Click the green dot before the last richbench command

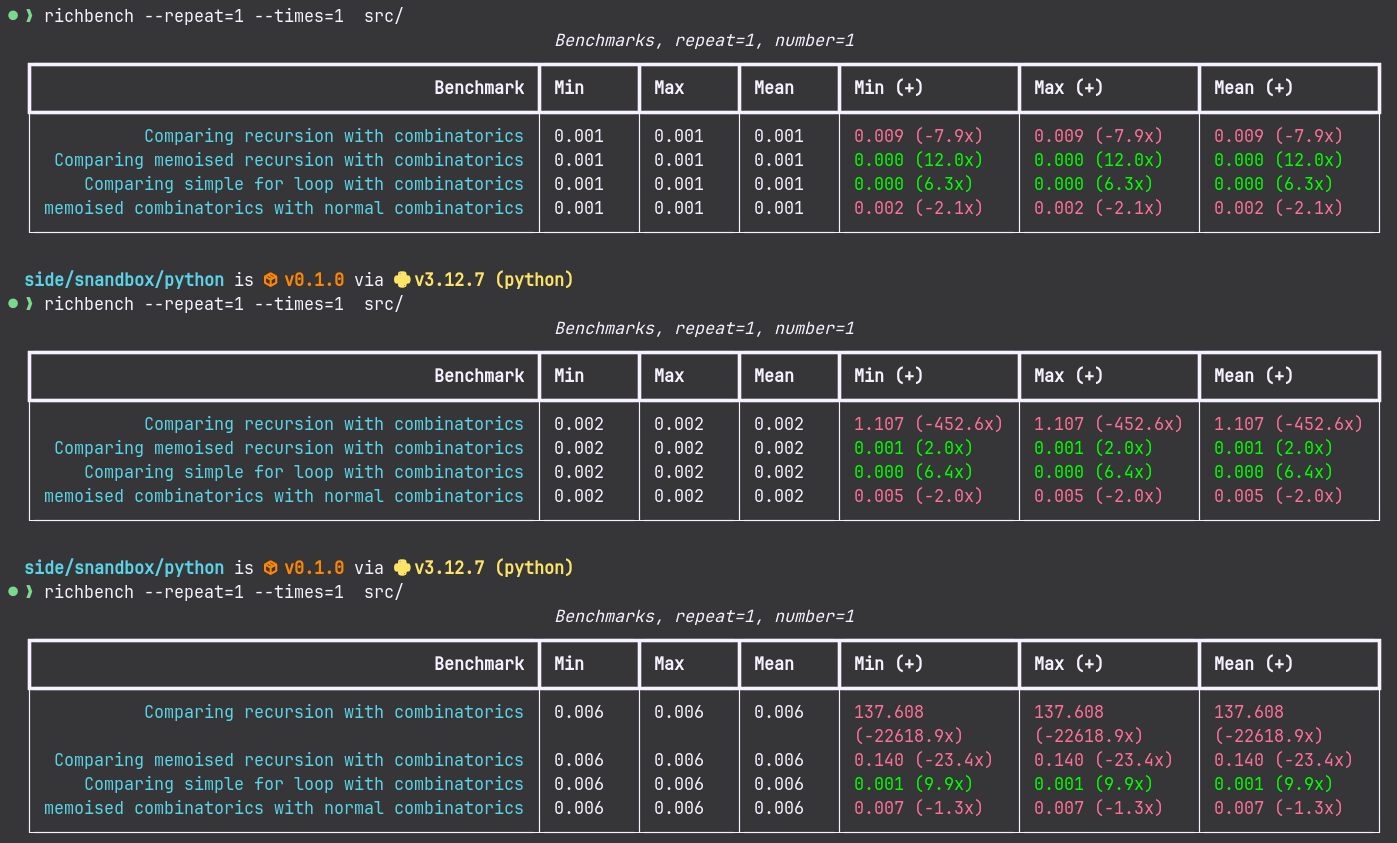[x=13, y=591]
